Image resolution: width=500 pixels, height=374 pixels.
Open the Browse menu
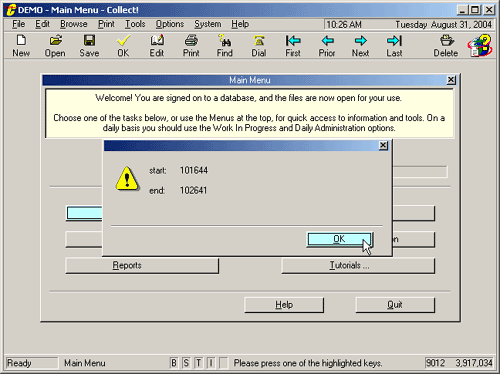[x=74, y=24]
